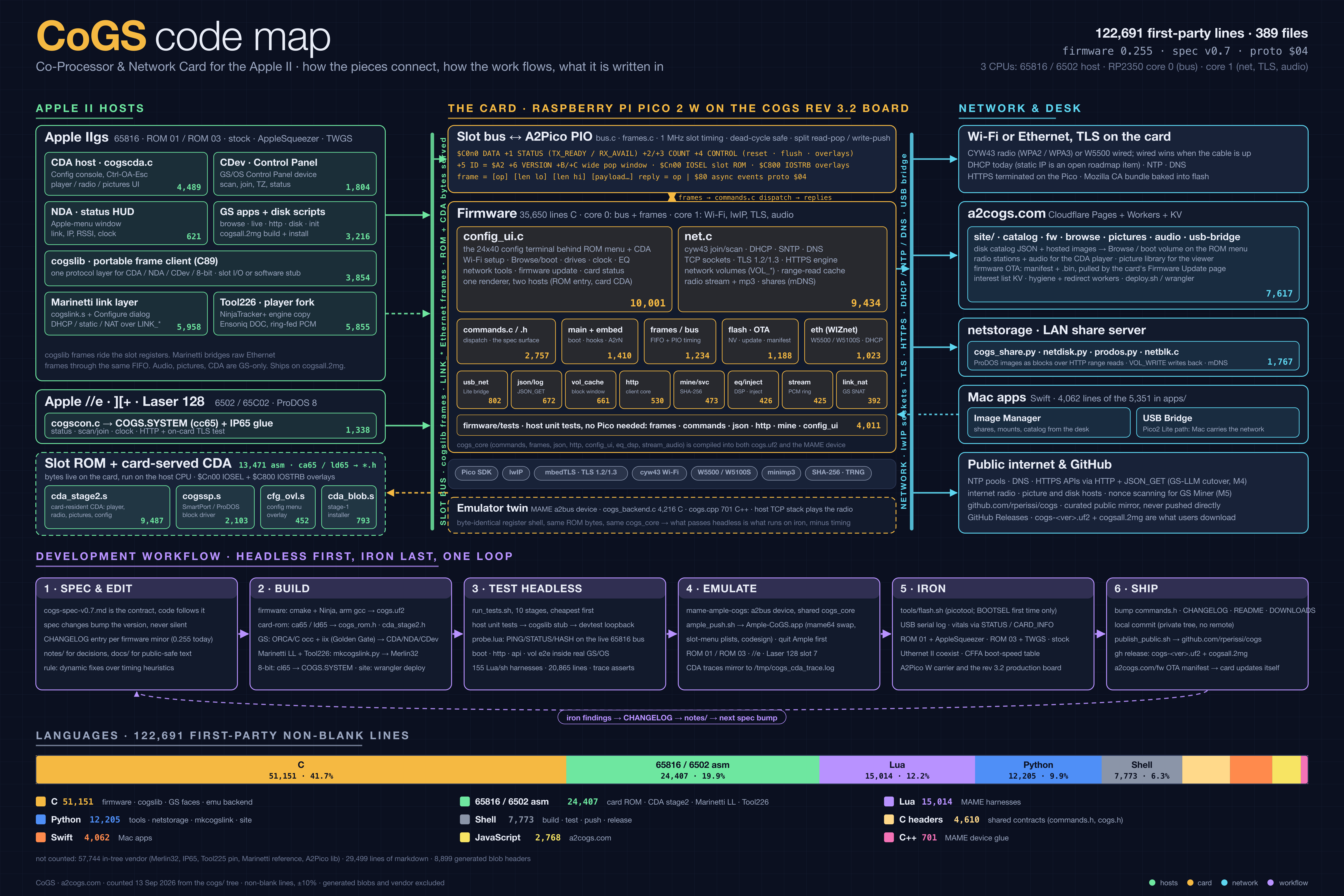The width and height of the screenshot is (1344, 896).
Task: Click the green 65816 / 6502 asm legend swatch
Action: [x=465, y=802]
